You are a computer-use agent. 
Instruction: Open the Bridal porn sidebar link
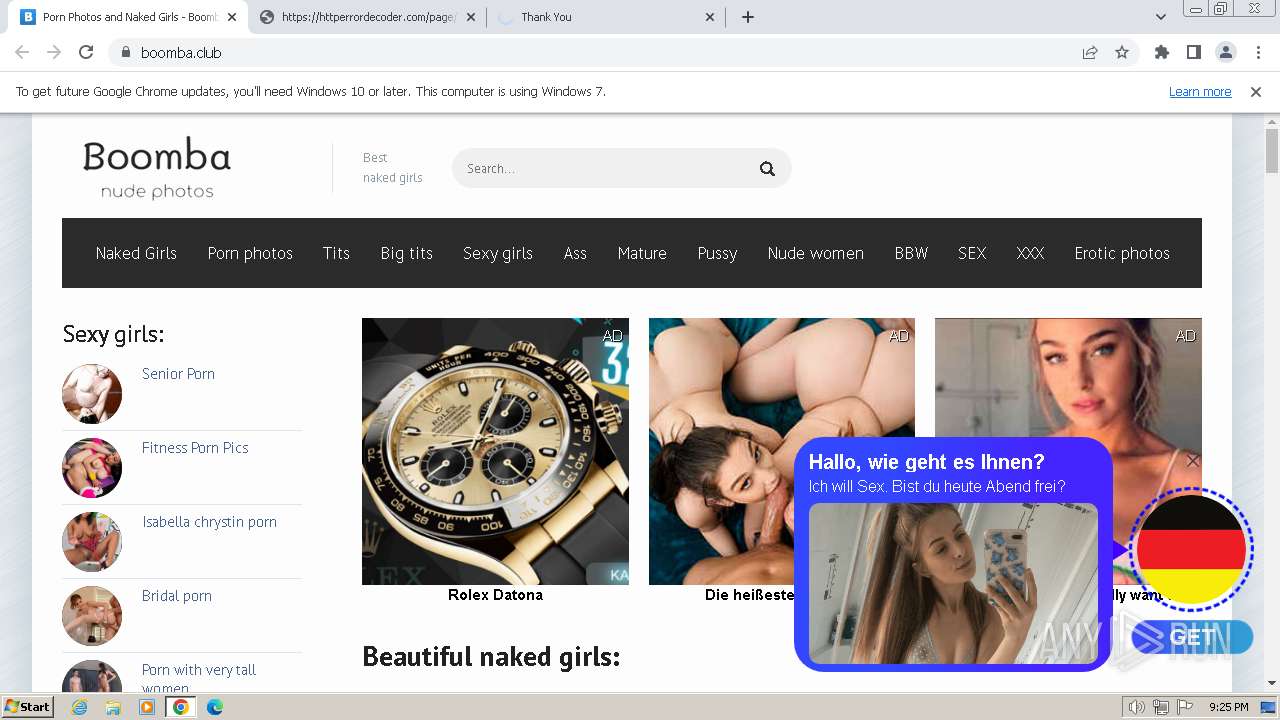(x=177, y=595)
